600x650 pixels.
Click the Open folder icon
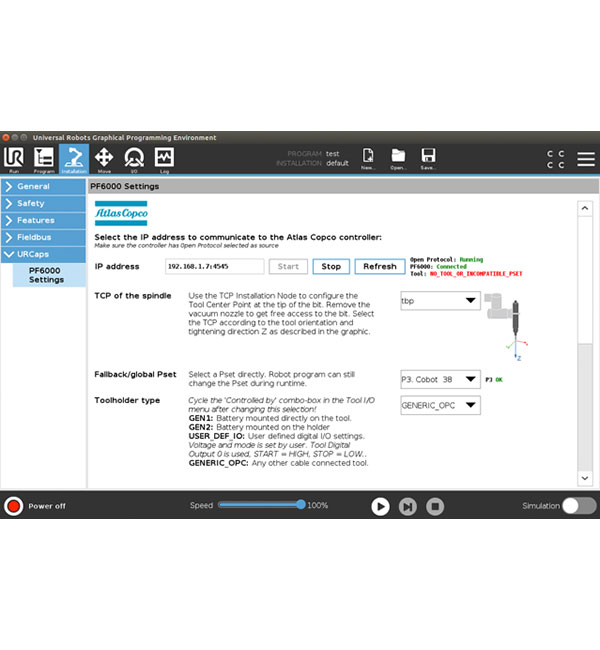click(398, 159)
